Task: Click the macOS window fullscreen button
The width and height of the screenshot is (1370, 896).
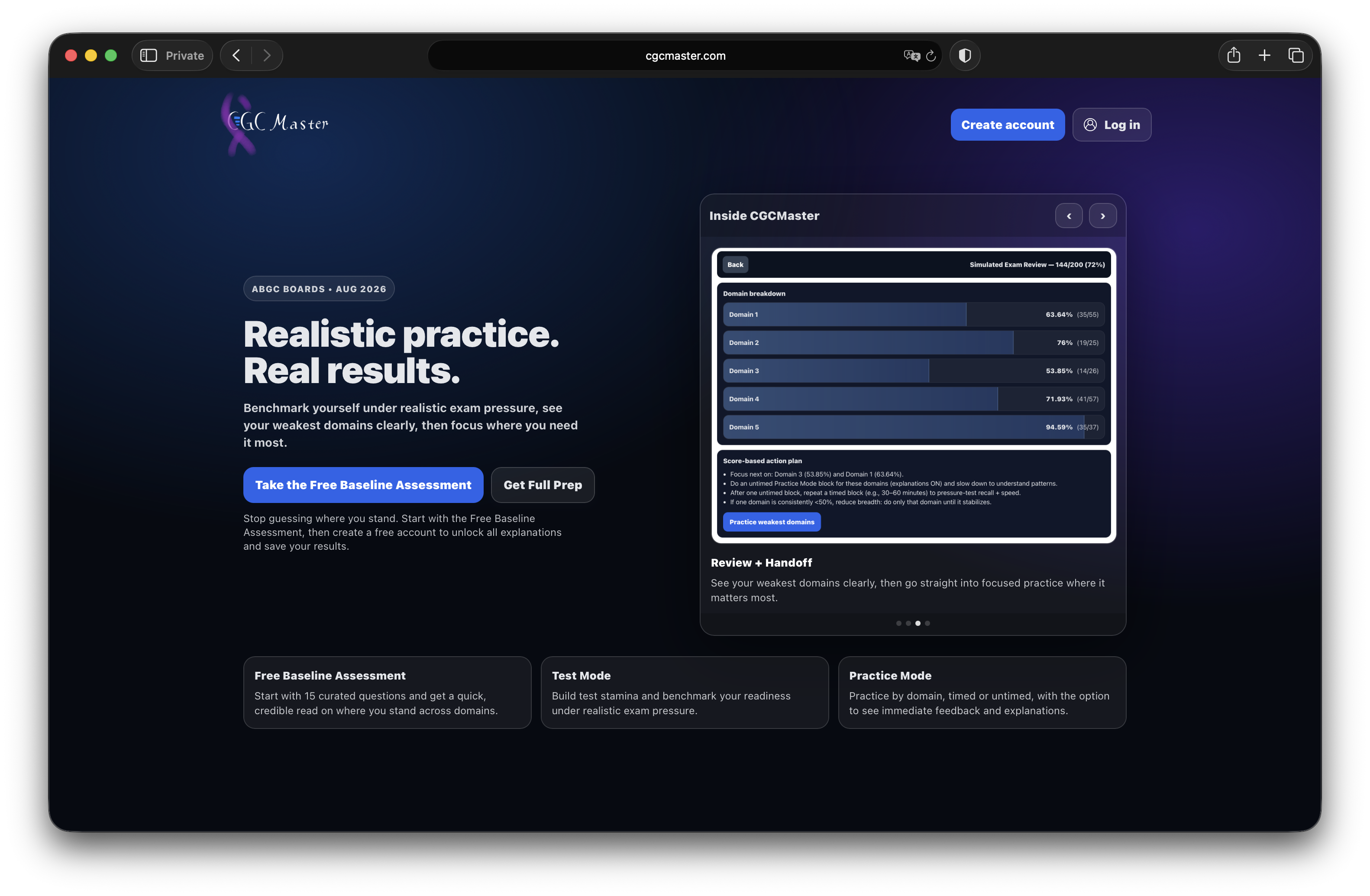Action: click(111, 55)
